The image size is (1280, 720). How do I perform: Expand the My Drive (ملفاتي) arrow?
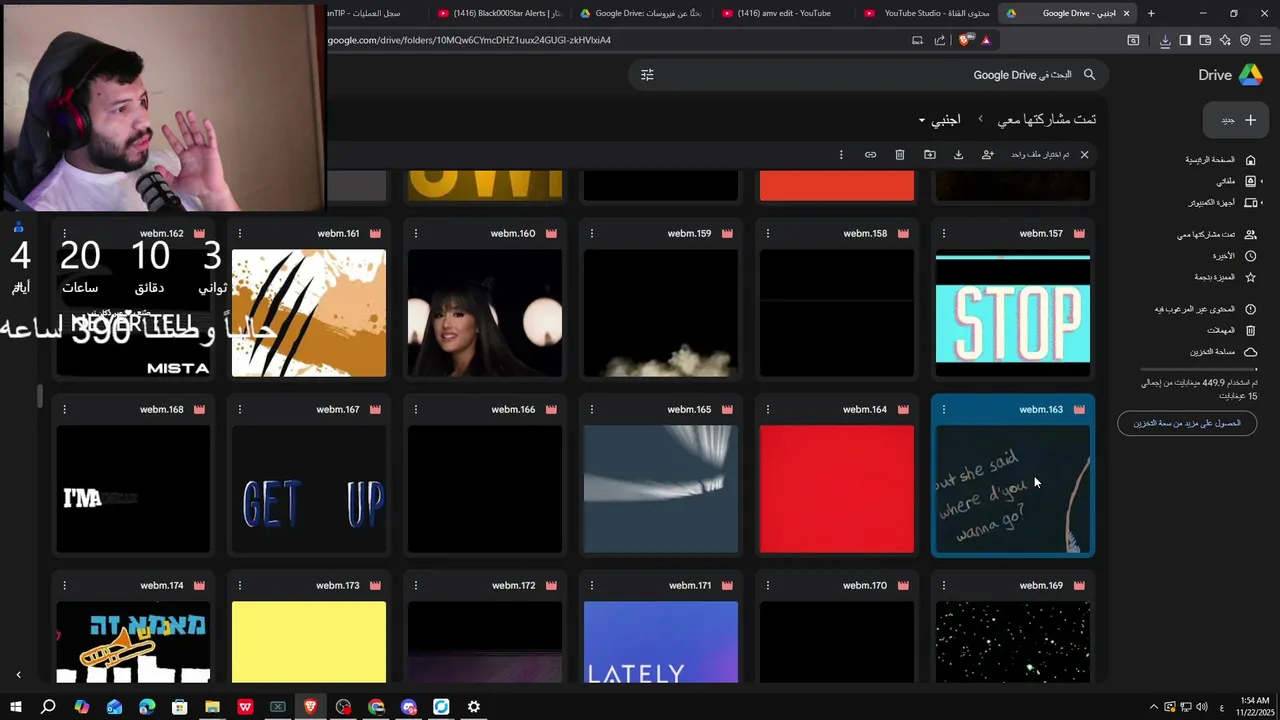point(1262,181)
